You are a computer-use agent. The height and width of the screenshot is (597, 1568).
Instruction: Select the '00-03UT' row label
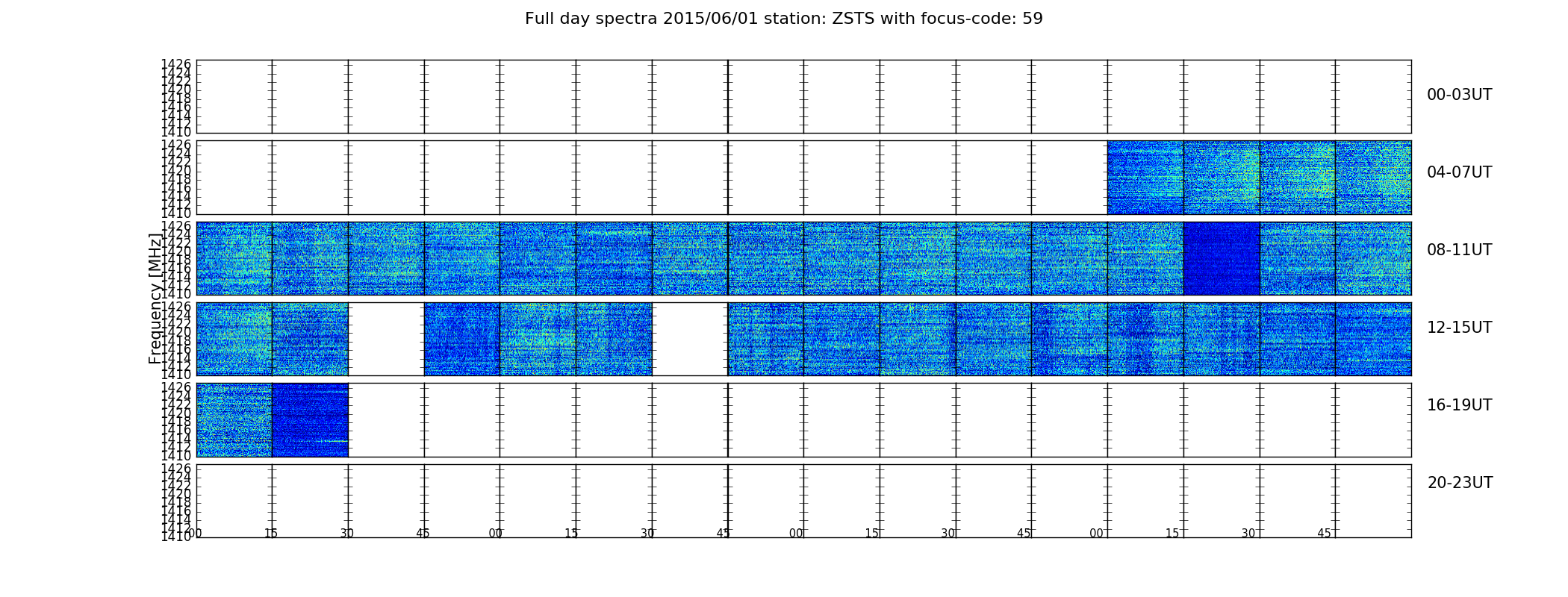coord(1459,95)
